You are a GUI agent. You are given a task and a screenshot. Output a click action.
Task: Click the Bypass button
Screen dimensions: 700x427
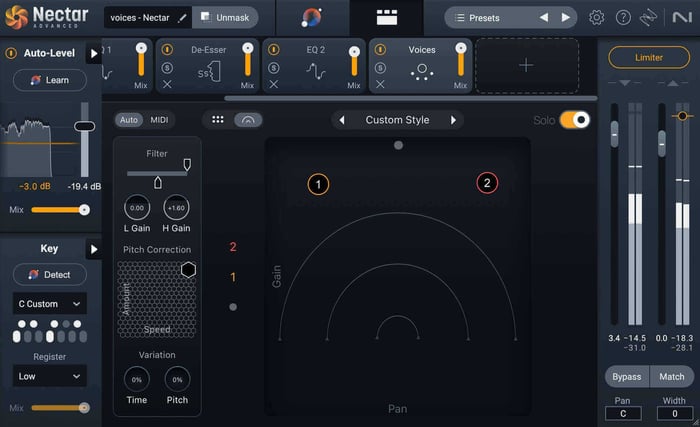(x=627, y=377)
